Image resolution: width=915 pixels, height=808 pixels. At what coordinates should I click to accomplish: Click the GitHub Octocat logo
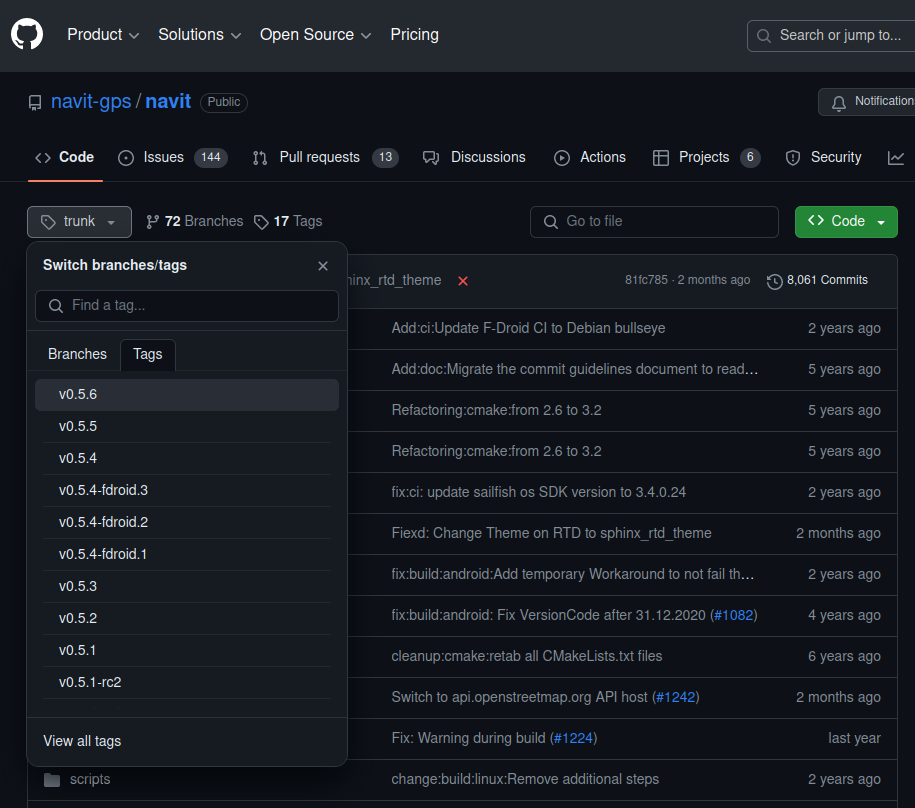(27, 34)
